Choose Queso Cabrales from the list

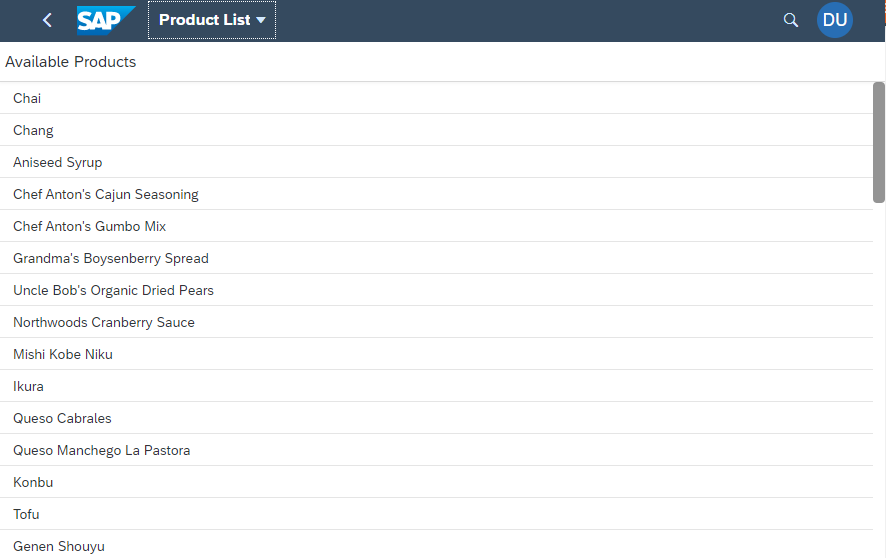62,418
